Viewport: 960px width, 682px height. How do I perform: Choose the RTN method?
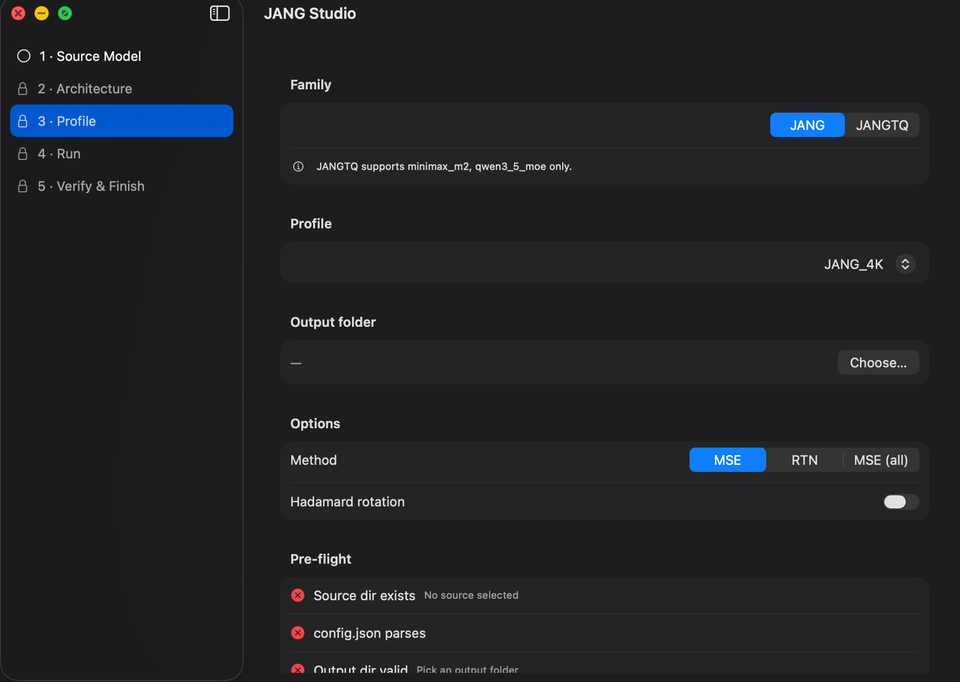[804, 460]
